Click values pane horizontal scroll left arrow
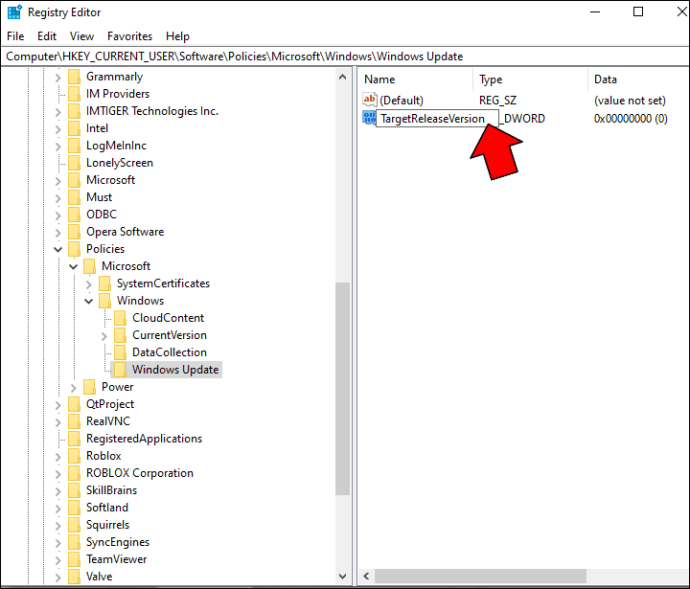This screenshot has height=589, width=690. point(366,576)
